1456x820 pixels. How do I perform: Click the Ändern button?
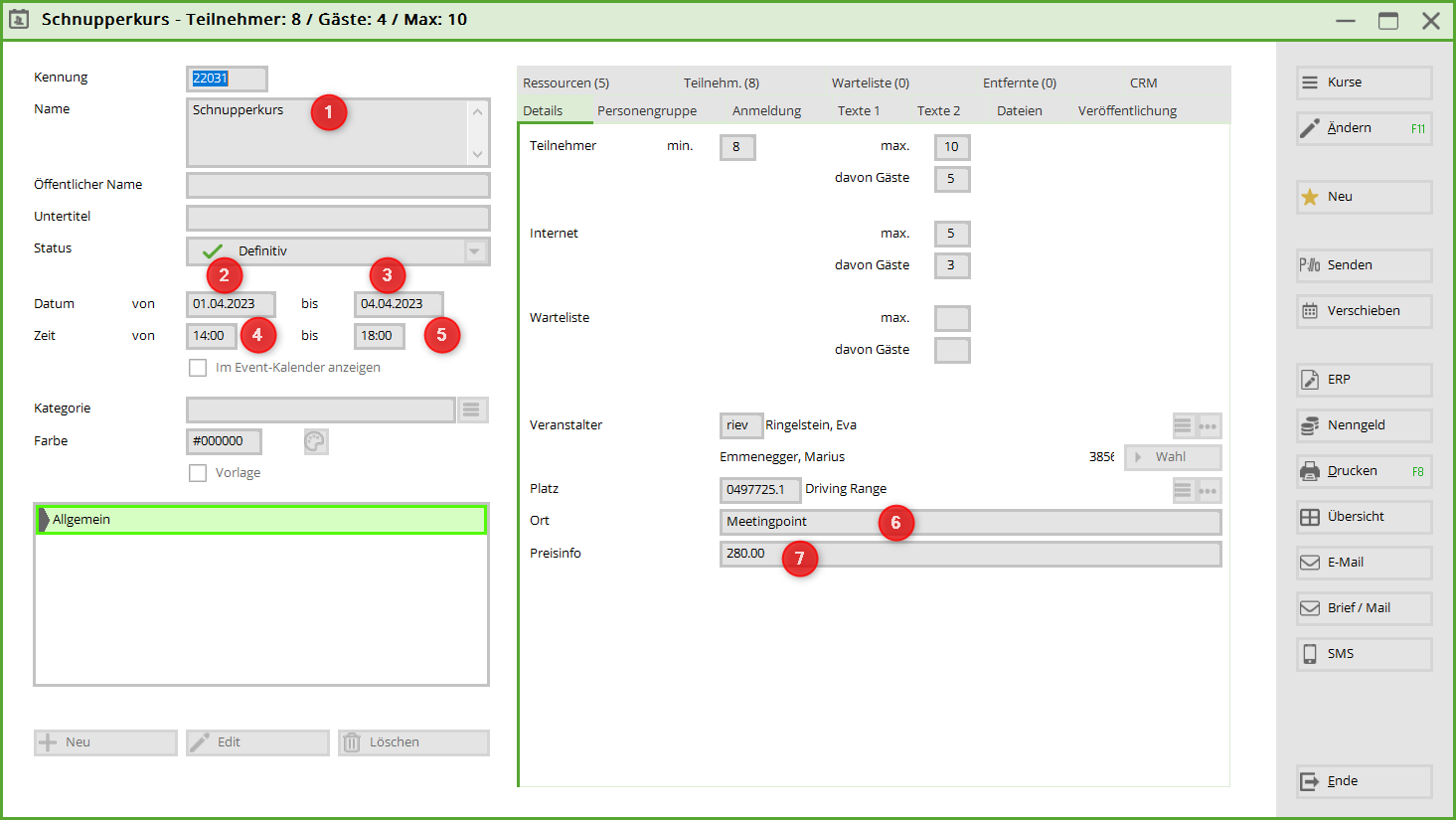(x=1363, y=128)
